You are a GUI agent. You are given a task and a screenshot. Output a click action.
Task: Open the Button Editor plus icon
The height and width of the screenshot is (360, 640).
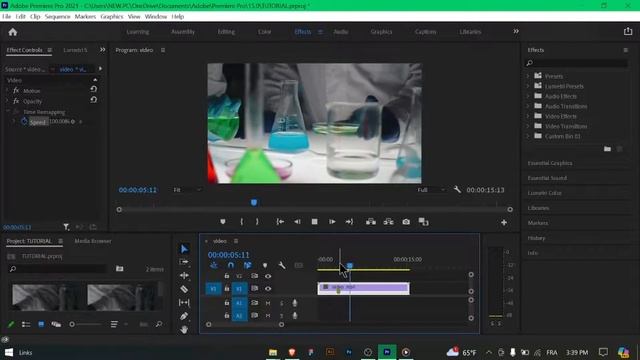point(504,222)
